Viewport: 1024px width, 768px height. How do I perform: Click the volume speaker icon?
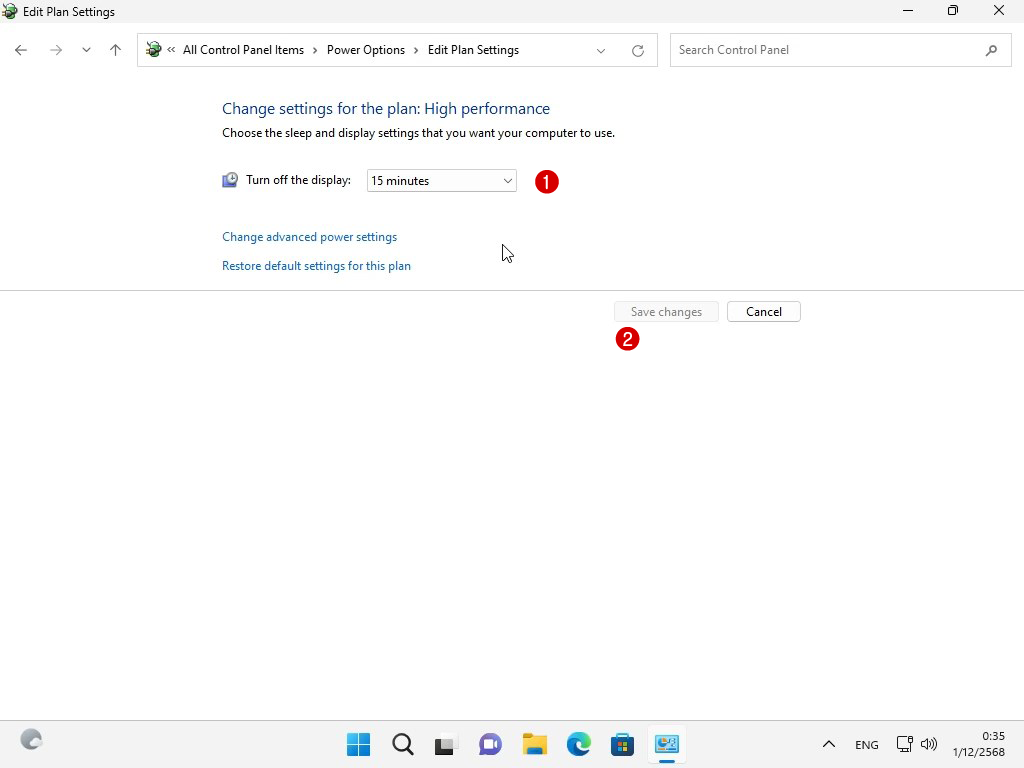coord(929,744)
